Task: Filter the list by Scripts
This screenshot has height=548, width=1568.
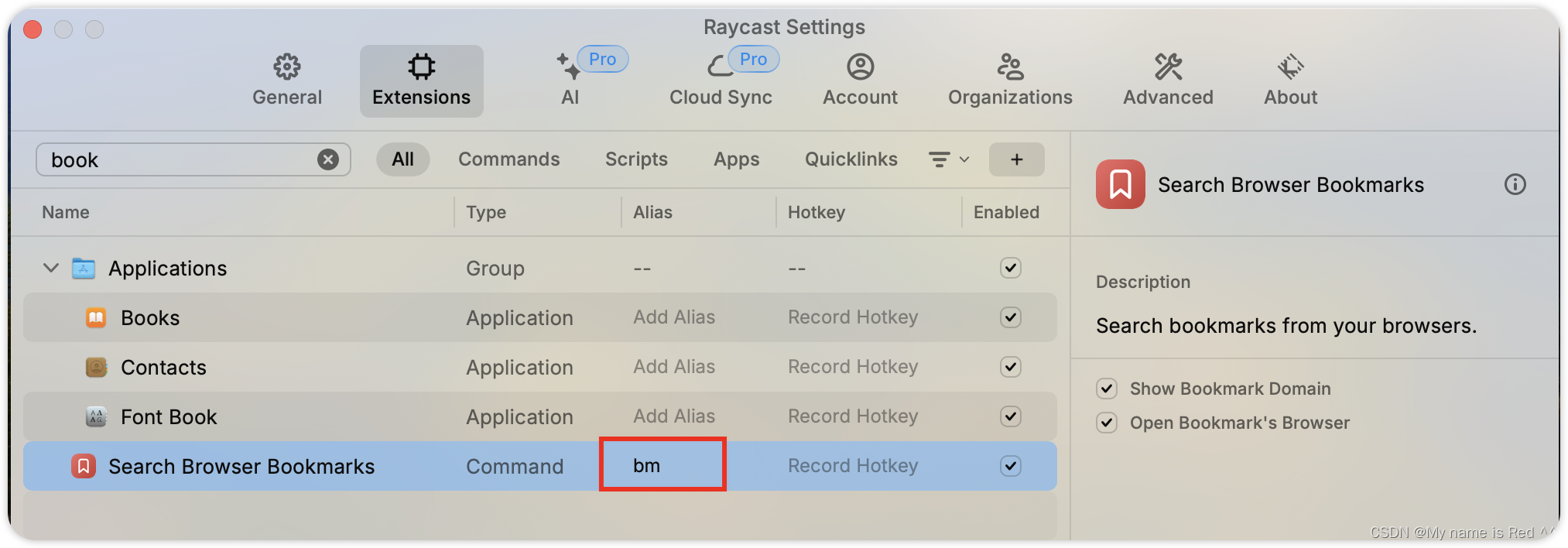Action: click(x=636, y=159)
